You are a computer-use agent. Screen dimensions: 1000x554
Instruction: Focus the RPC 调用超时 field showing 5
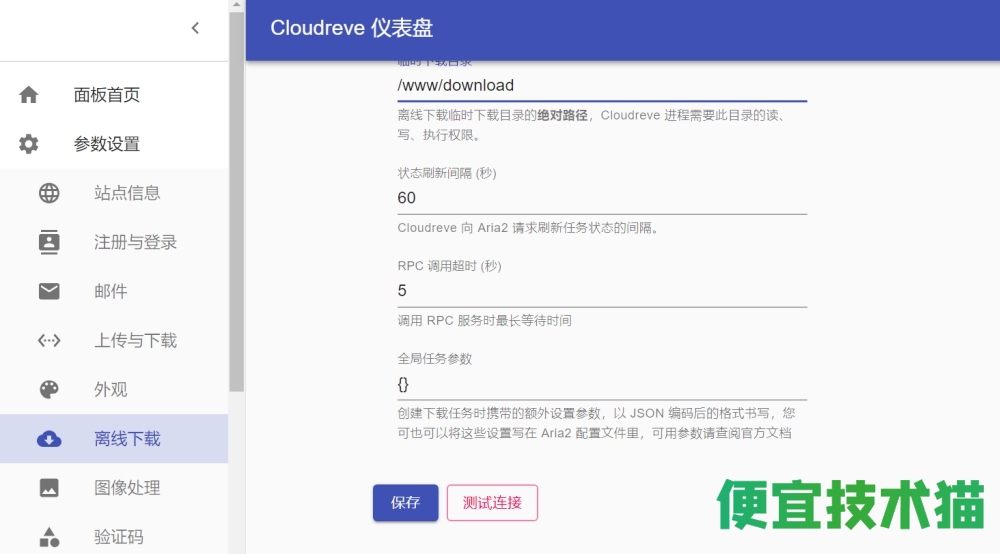[x=602, y=291]
